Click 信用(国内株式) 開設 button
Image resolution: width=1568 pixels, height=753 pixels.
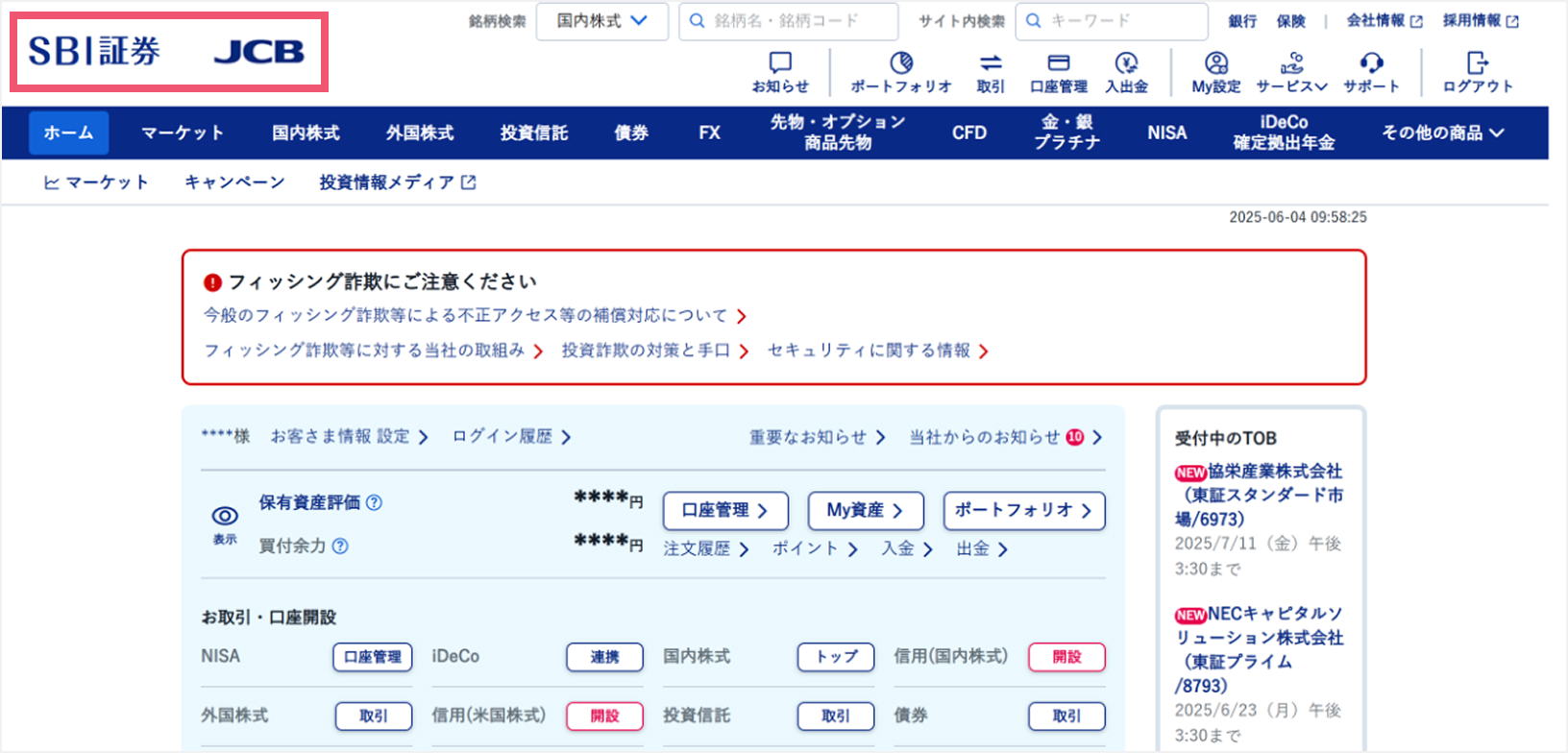(x=1066, y=657)
